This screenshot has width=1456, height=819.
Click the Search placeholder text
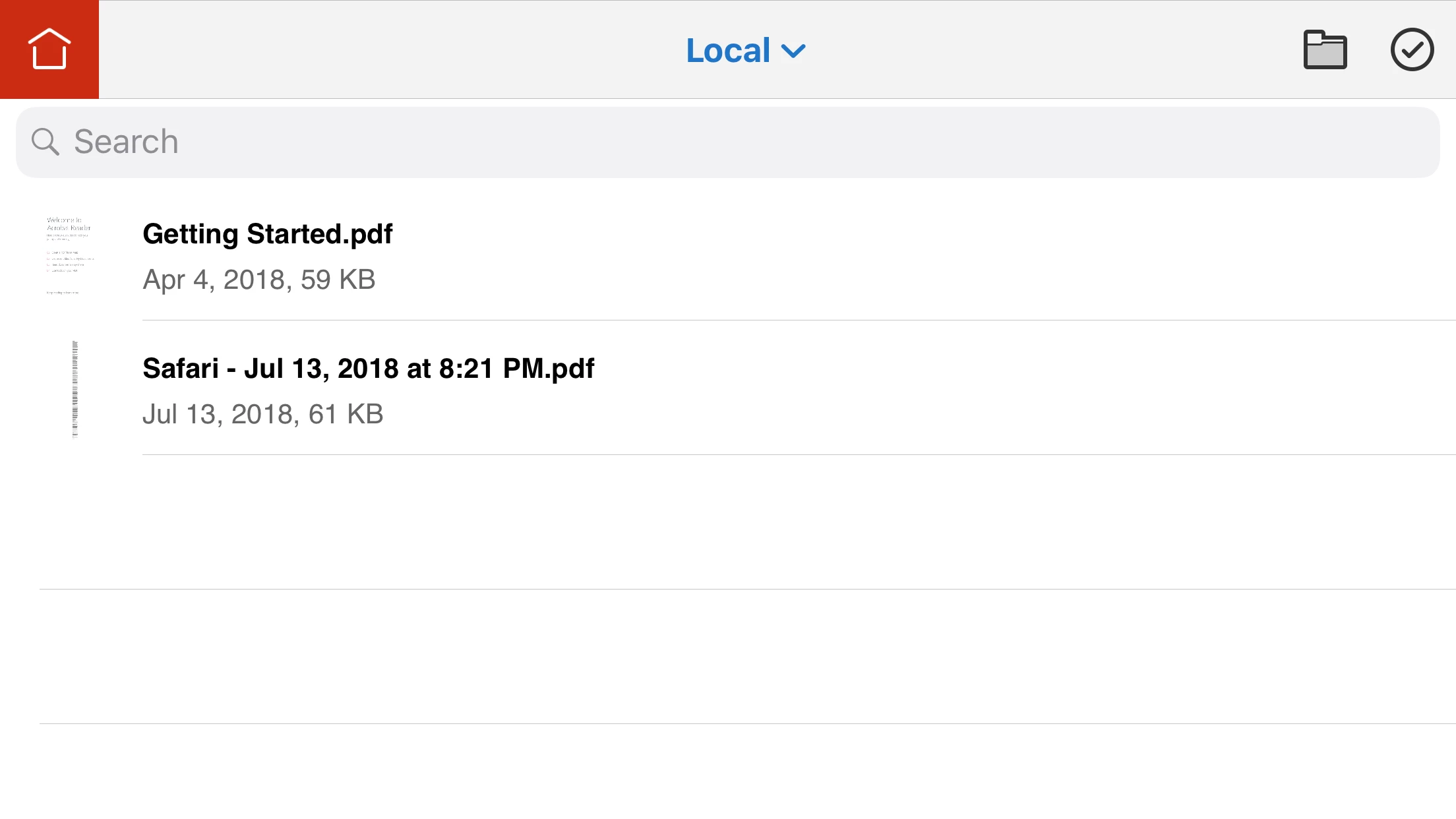[x=126, y=142]
